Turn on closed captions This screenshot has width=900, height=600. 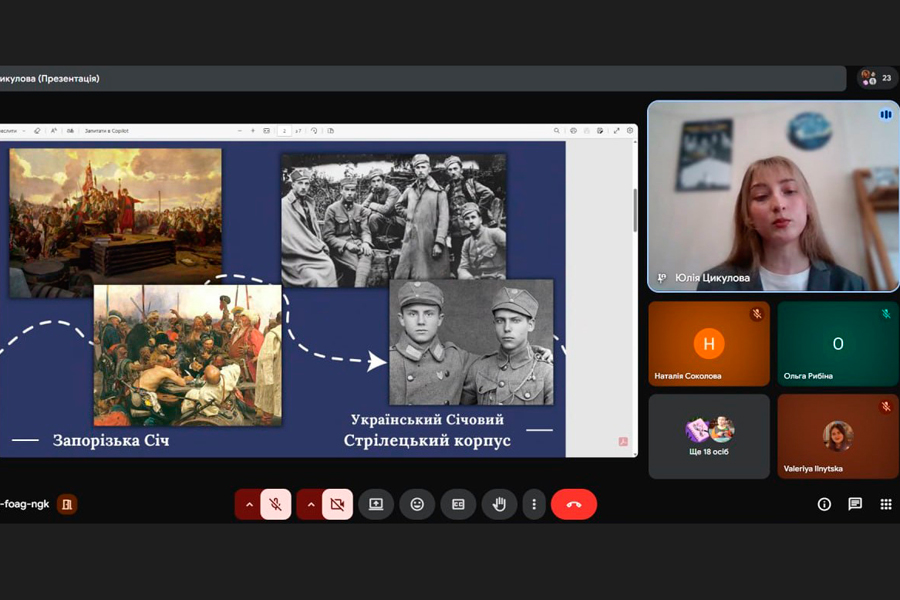tap(458, 505)
